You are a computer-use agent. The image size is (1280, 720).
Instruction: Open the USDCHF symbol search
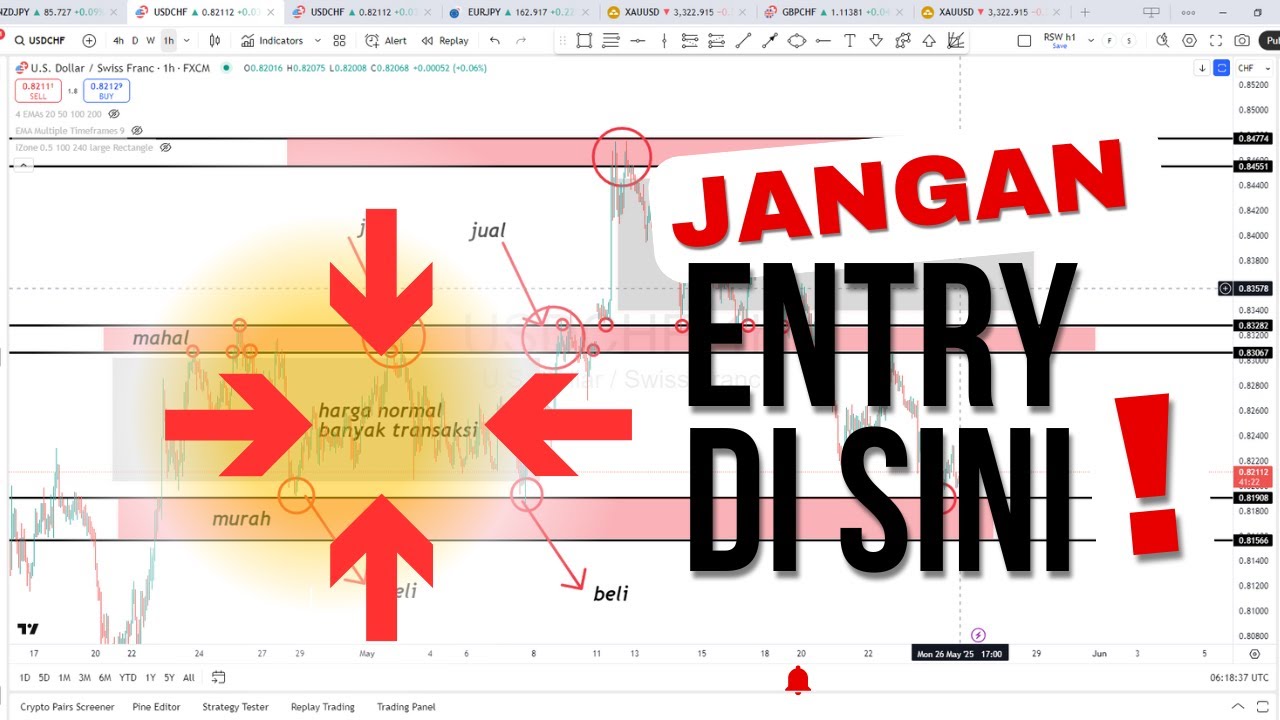pos(38,41)
